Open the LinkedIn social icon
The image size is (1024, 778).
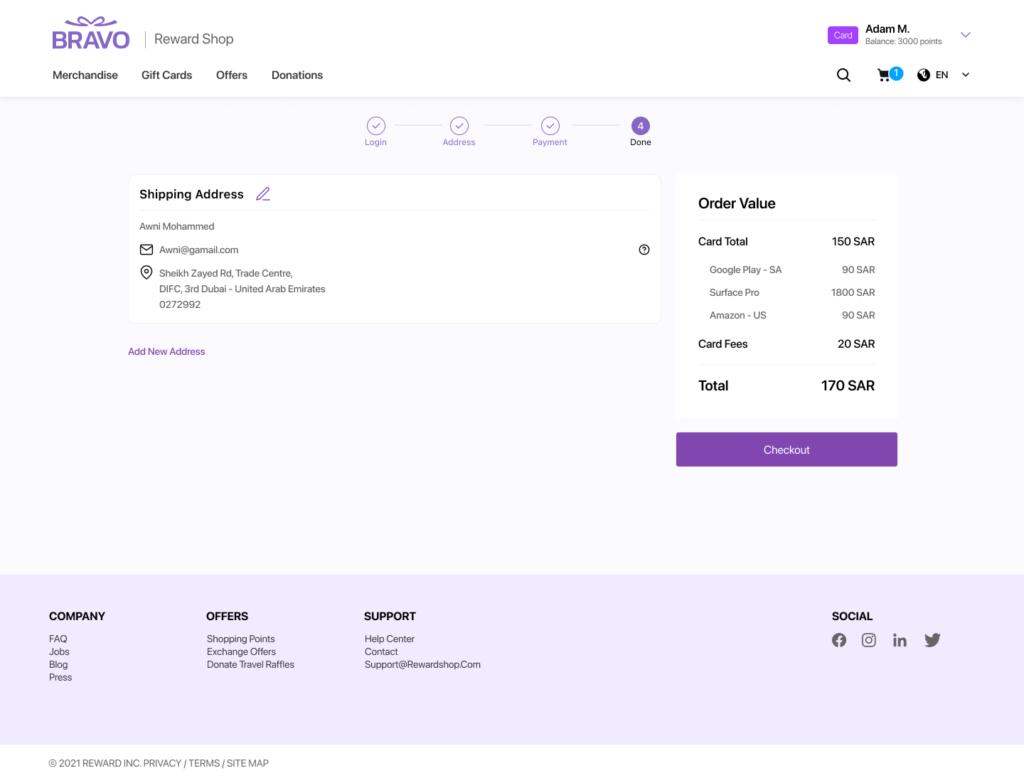tap(900, 640)
